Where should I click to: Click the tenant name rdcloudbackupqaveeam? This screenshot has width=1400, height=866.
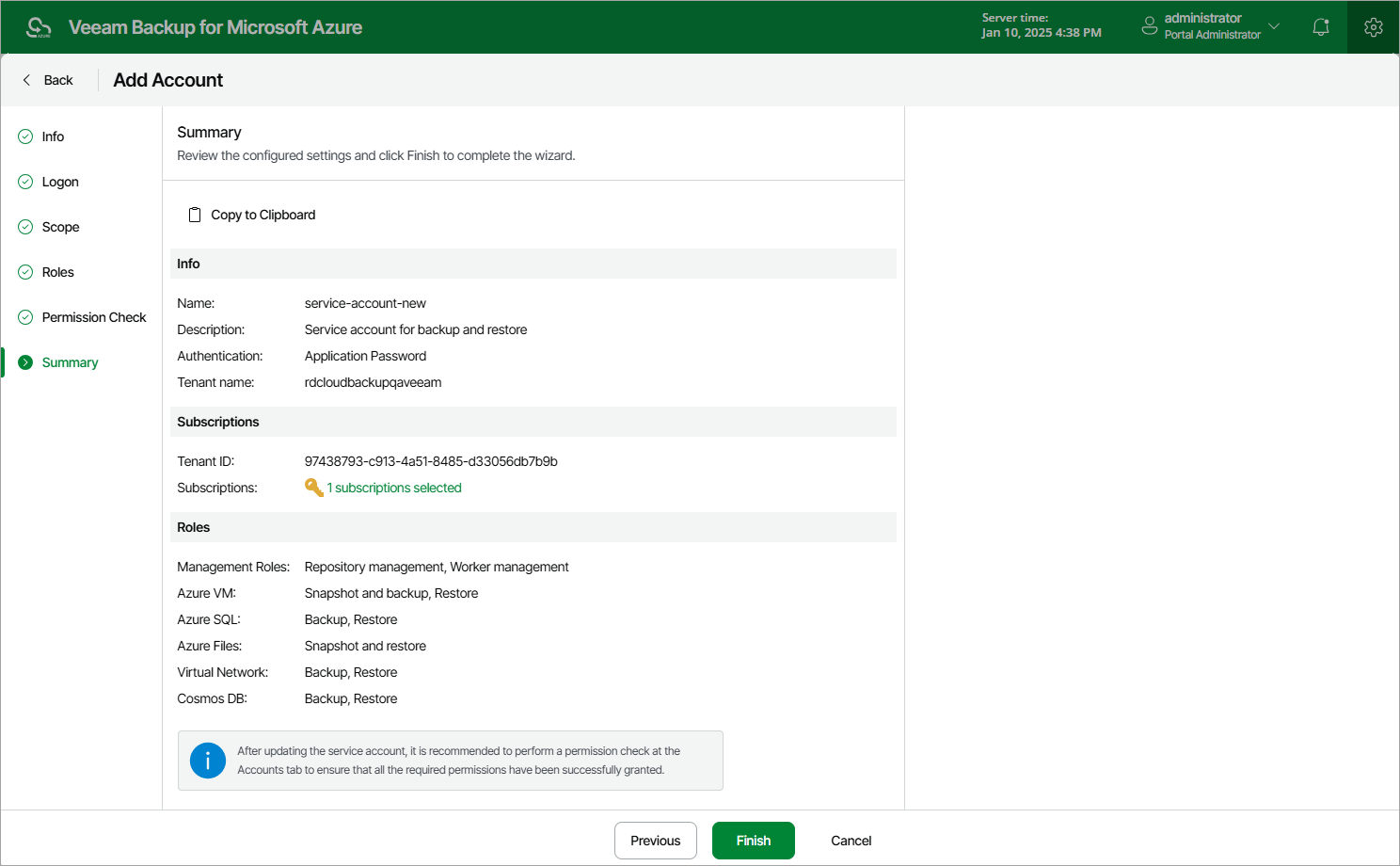tap(373, 382)
